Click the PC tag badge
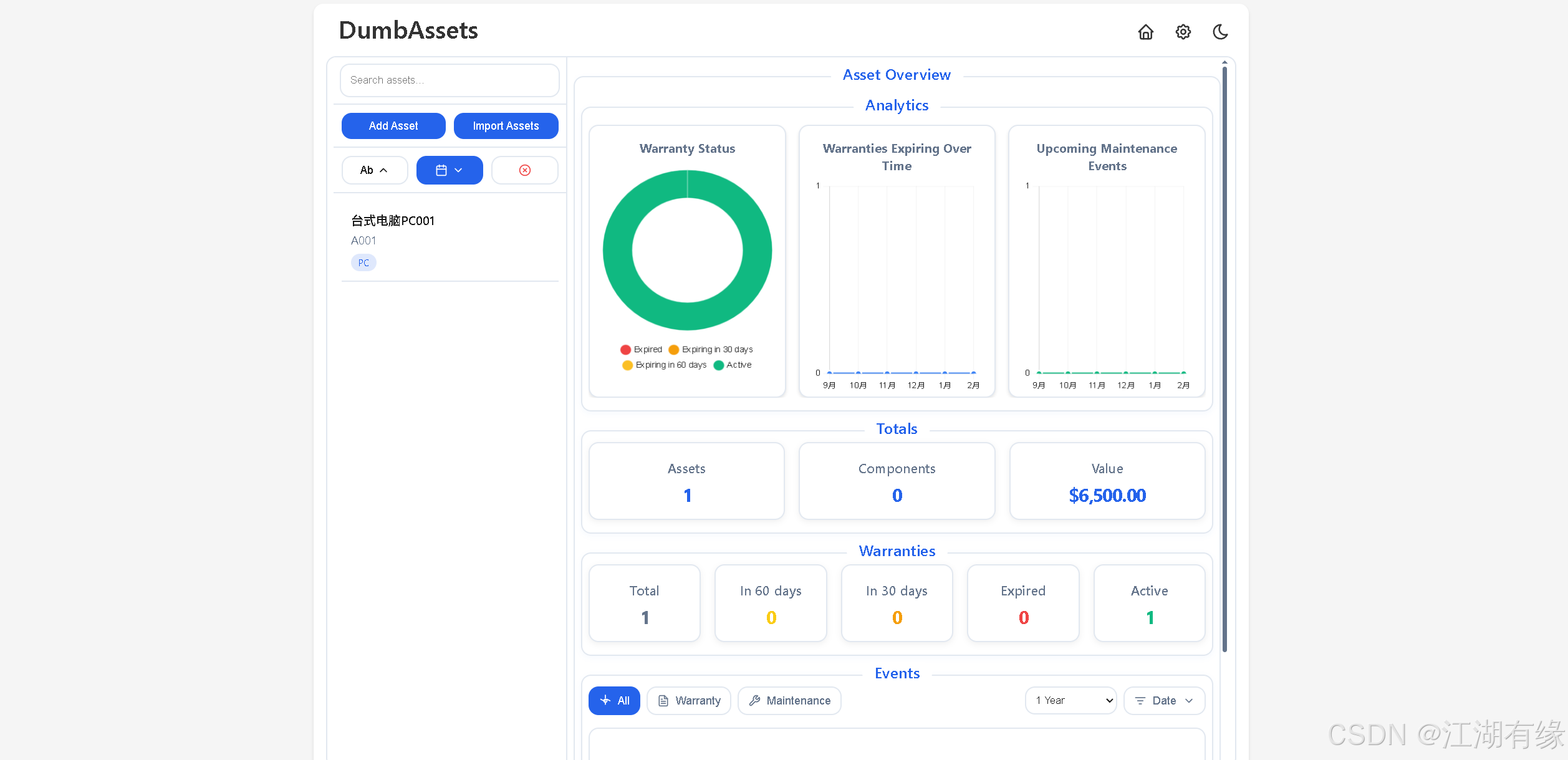 click(x=363, y=263)
